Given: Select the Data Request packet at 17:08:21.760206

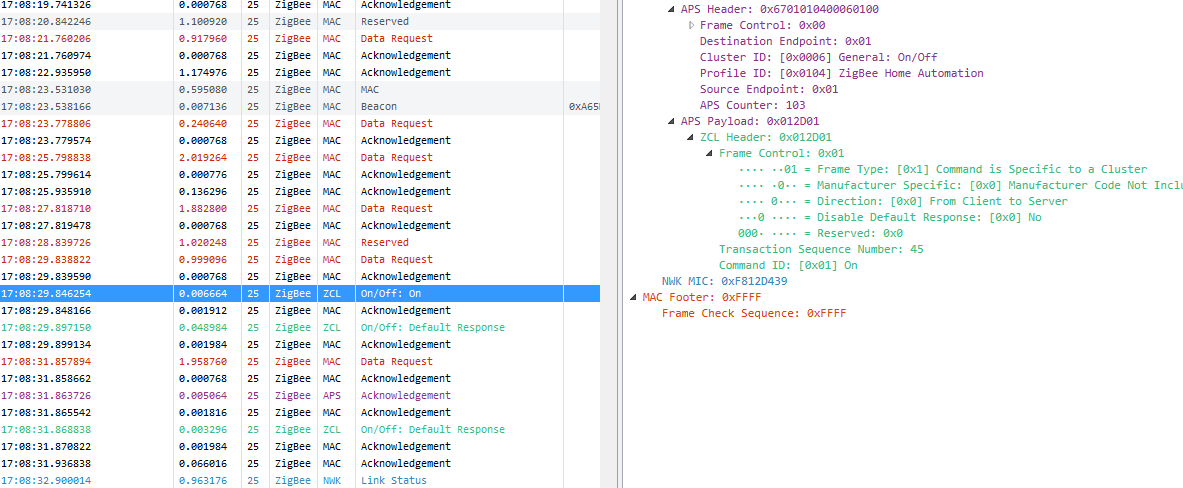Looking at the screenshot, I should pos(300,39).
